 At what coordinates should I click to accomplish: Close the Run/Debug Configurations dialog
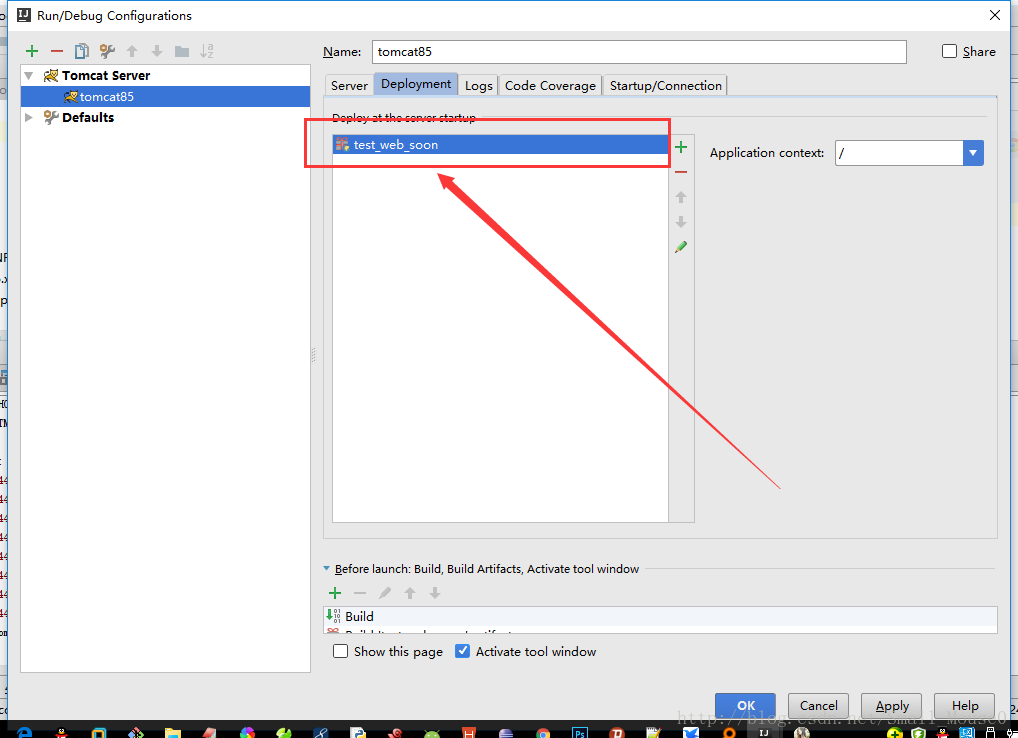coord(994,15)
